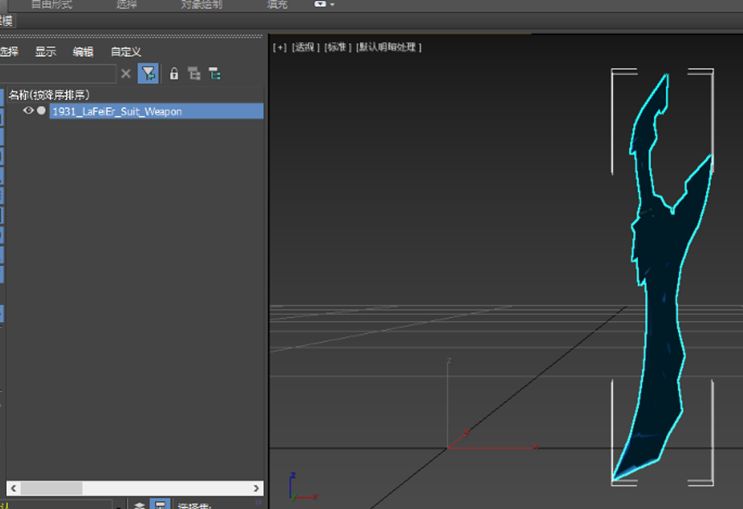Click the ribbon display options icon

[324, 4]
